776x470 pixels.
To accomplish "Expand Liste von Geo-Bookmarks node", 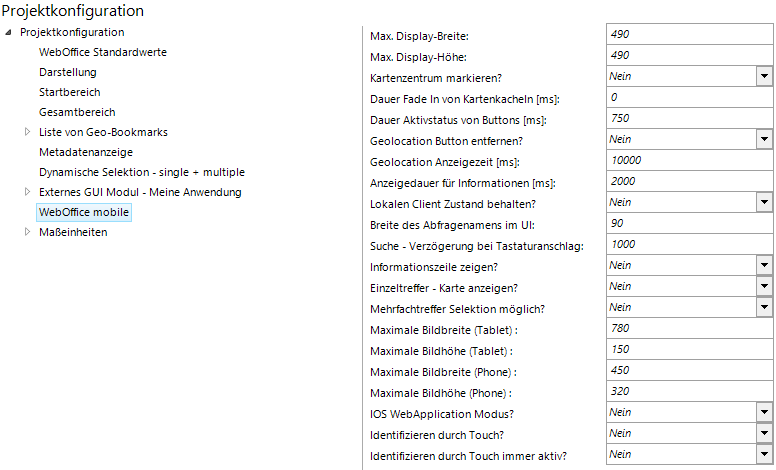I will click(28, 132).
